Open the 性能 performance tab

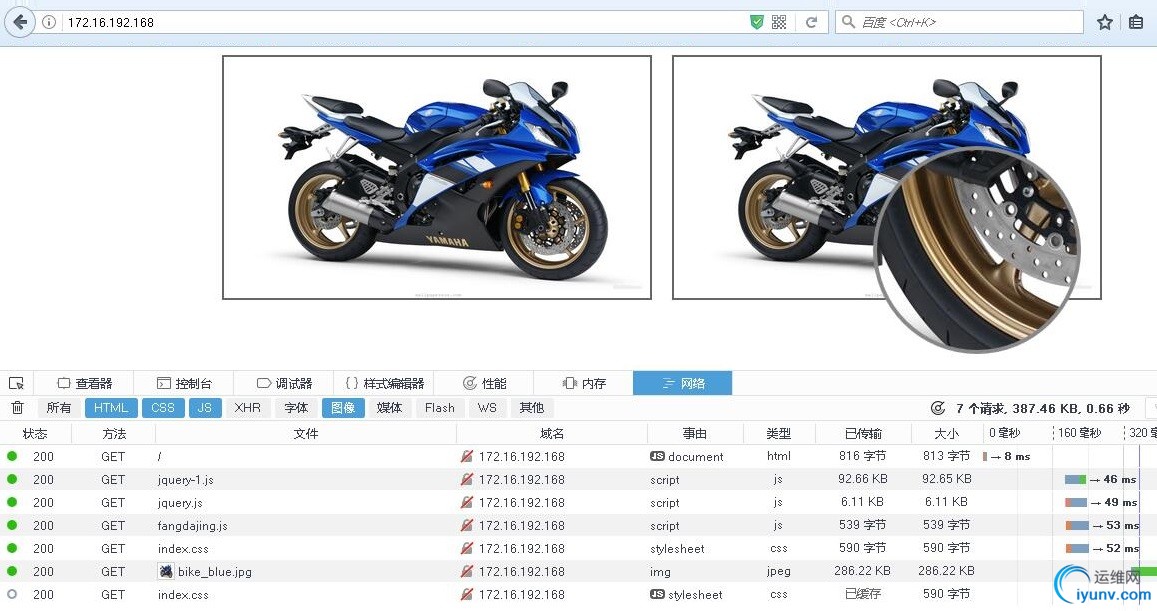click(484, 383)
